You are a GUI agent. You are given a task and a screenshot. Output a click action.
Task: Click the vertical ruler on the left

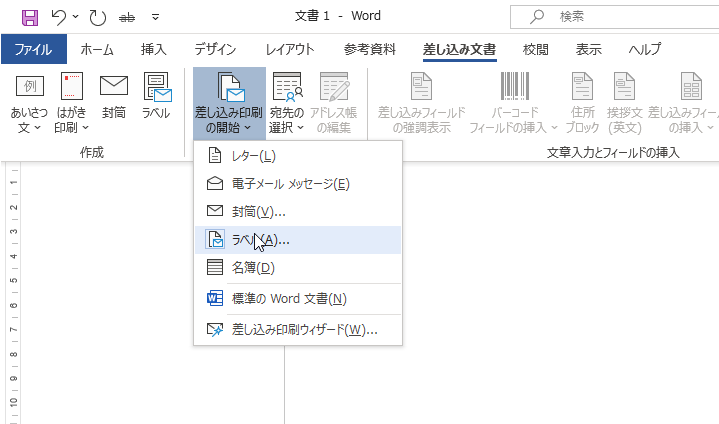pos(13,293)
